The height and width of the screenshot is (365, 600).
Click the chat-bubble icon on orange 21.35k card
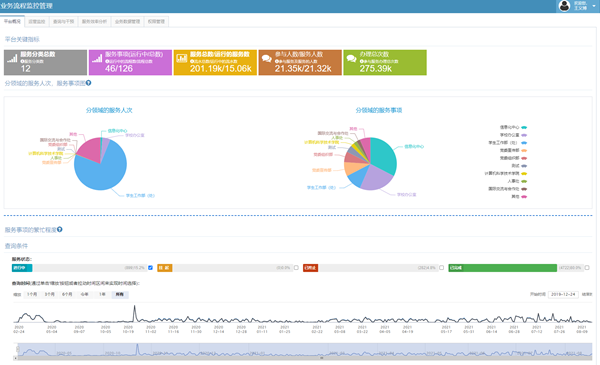267,59
